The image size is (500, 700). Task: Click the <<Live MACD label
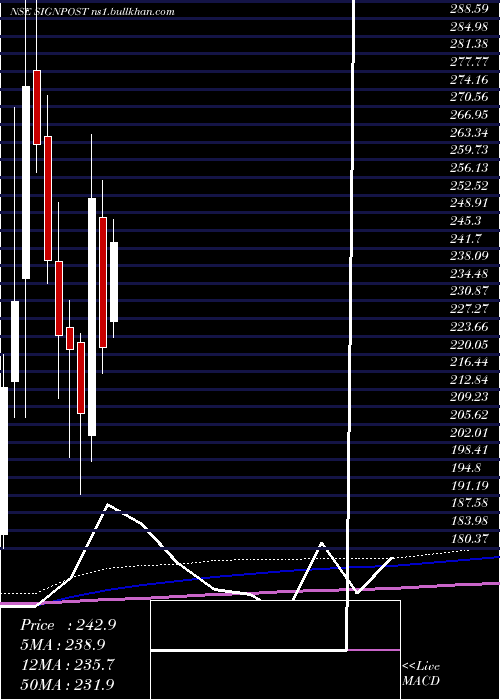(x=421, y=673)
